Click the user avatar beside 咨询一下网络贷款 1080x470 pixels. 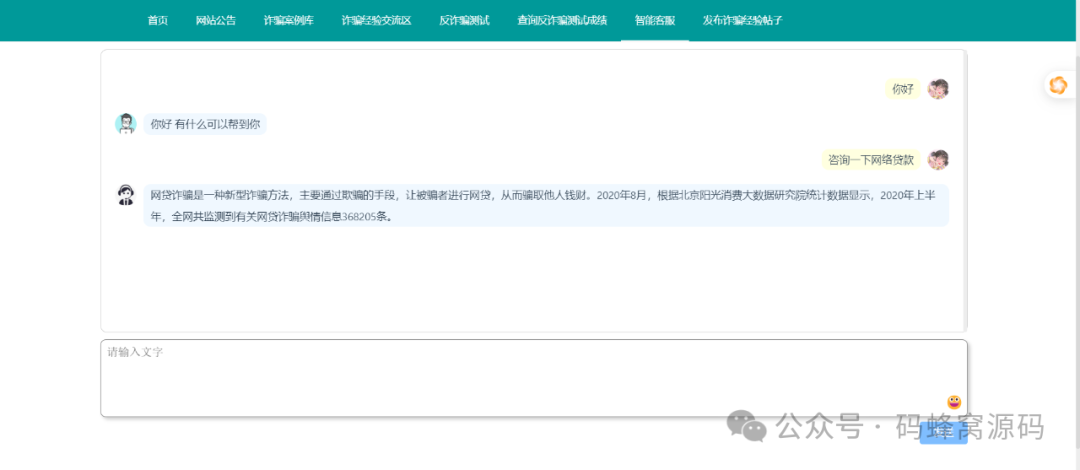[938, 160]
